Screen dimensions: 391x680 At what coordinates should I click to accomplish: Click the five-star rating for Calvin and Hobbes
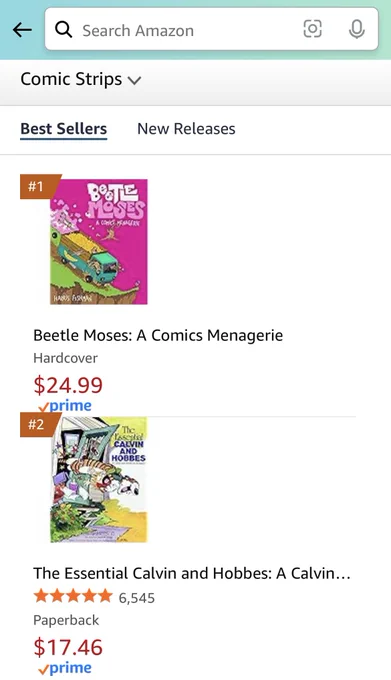point(73,596)
